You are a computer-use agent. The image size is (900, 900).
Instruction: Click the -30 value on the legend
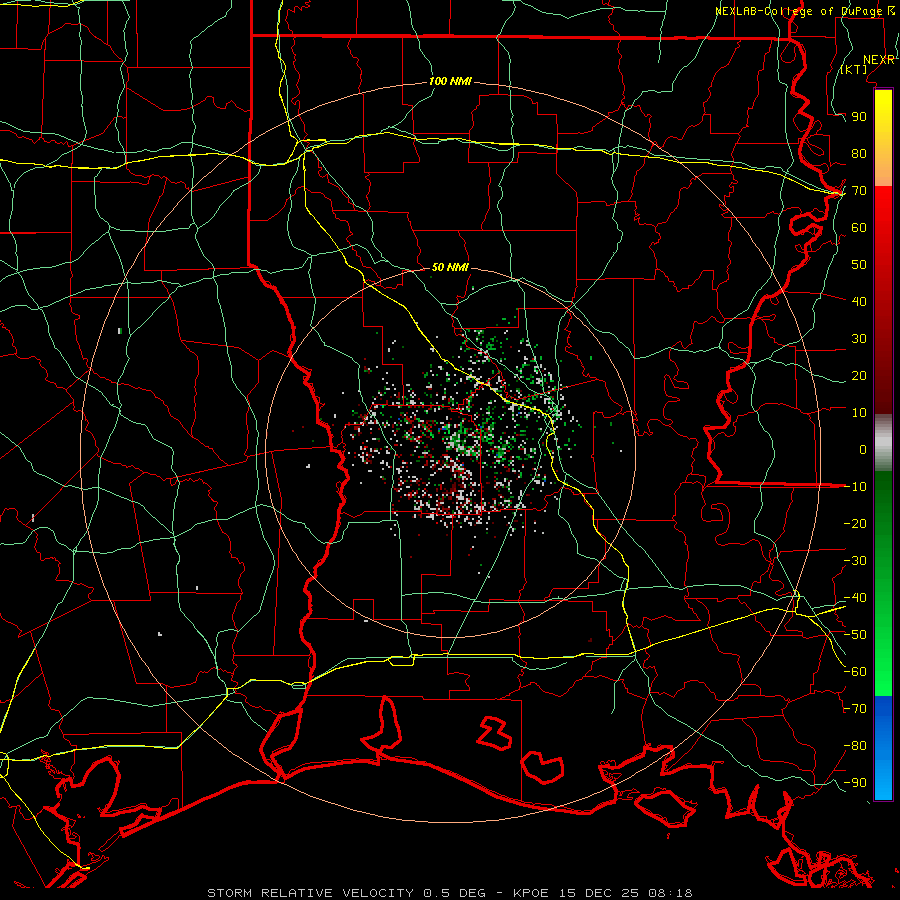point(855,561)
